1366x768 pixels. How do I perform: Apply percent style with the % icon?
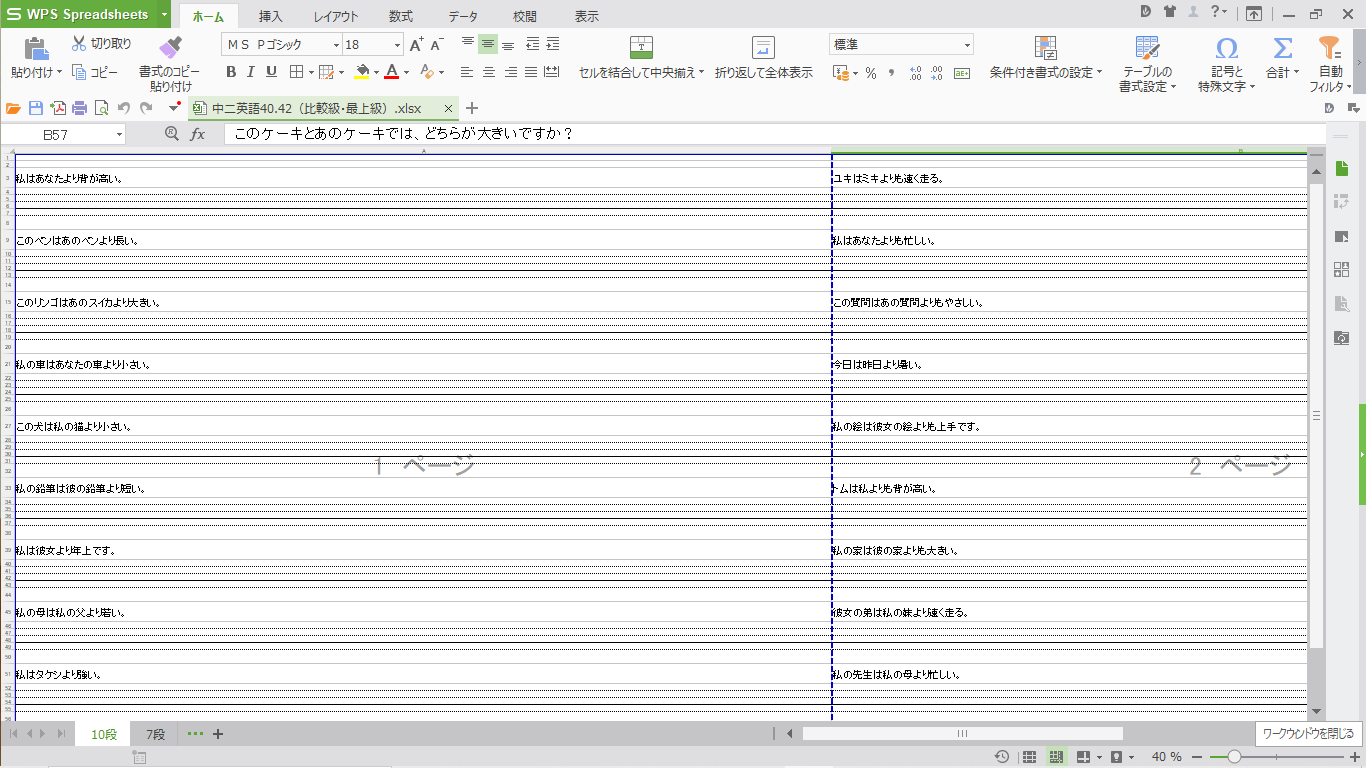pos(871,73)
